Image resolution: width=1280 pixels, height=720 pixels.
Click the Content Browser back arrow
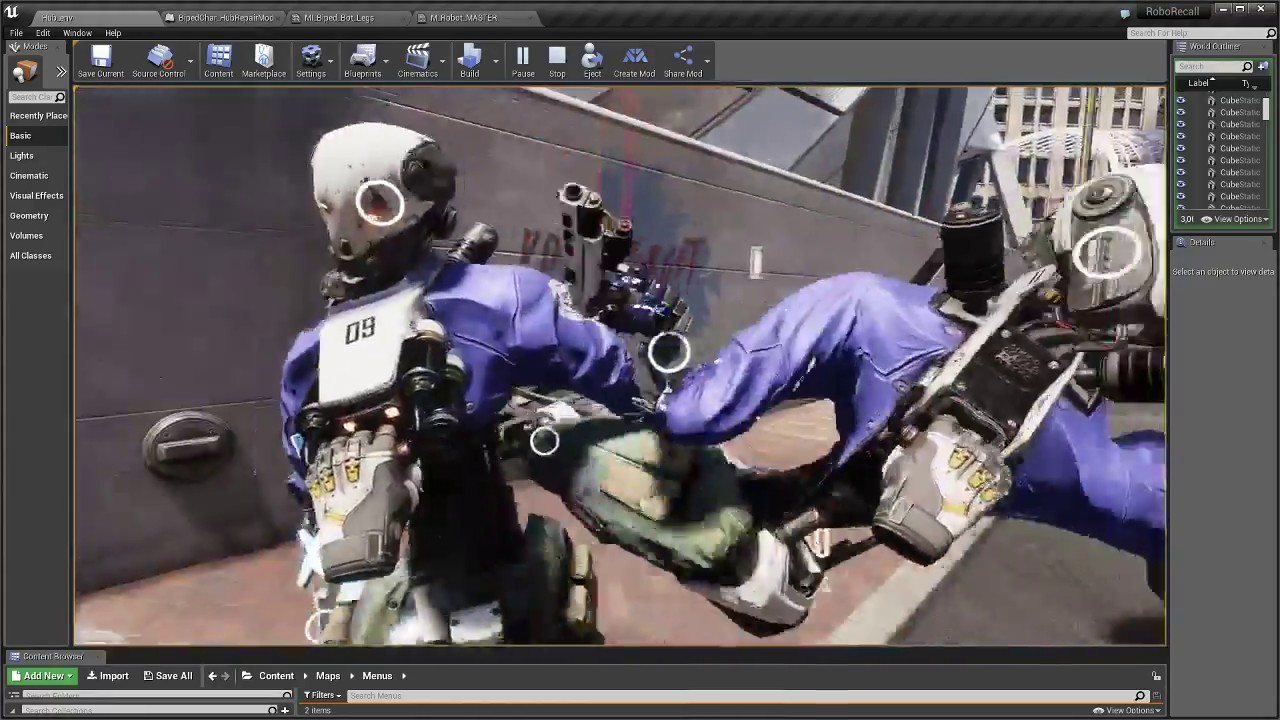coord(212,676)
